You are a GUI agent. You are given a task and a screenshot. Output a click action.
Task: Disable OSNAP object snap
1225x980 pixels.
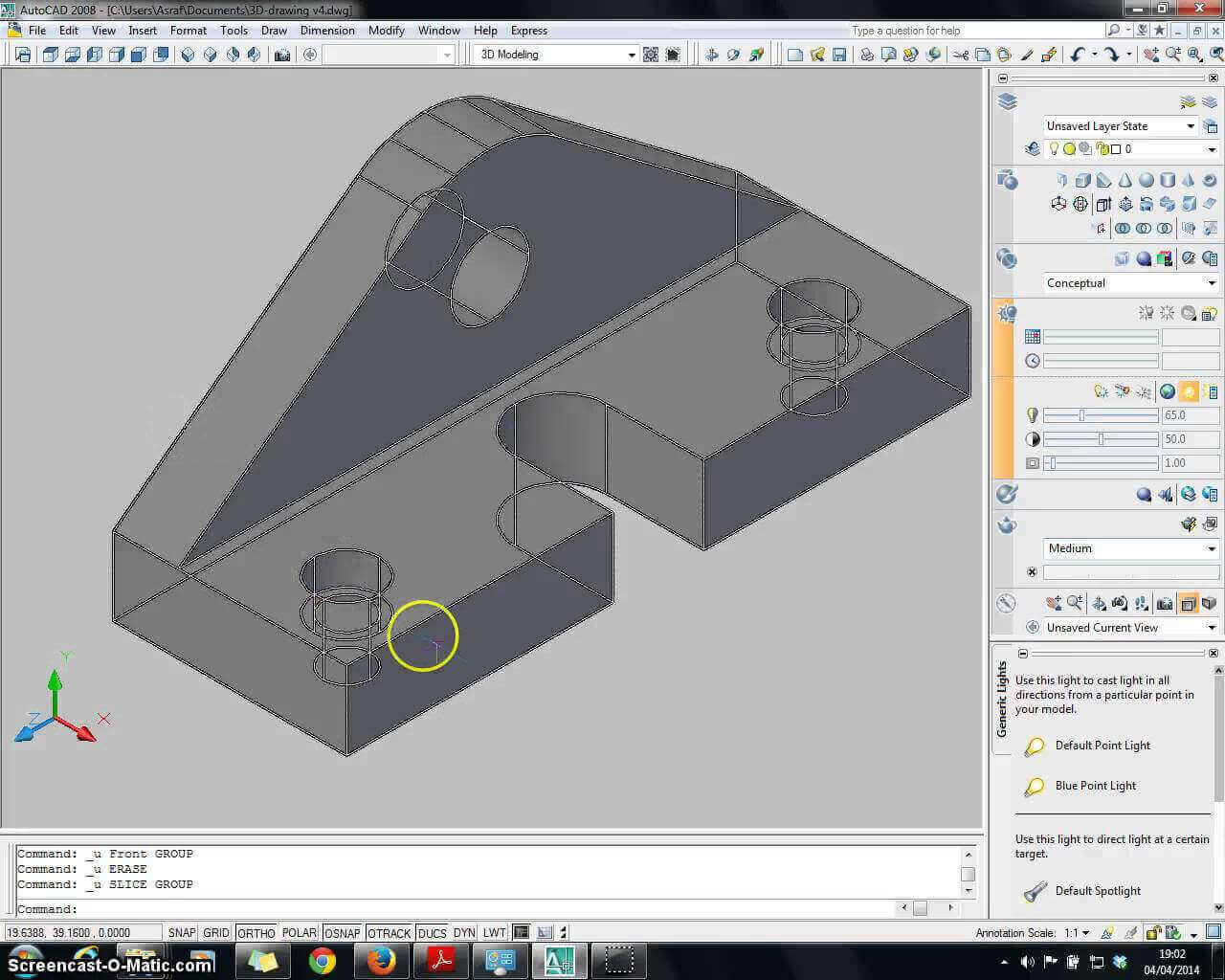342,933
